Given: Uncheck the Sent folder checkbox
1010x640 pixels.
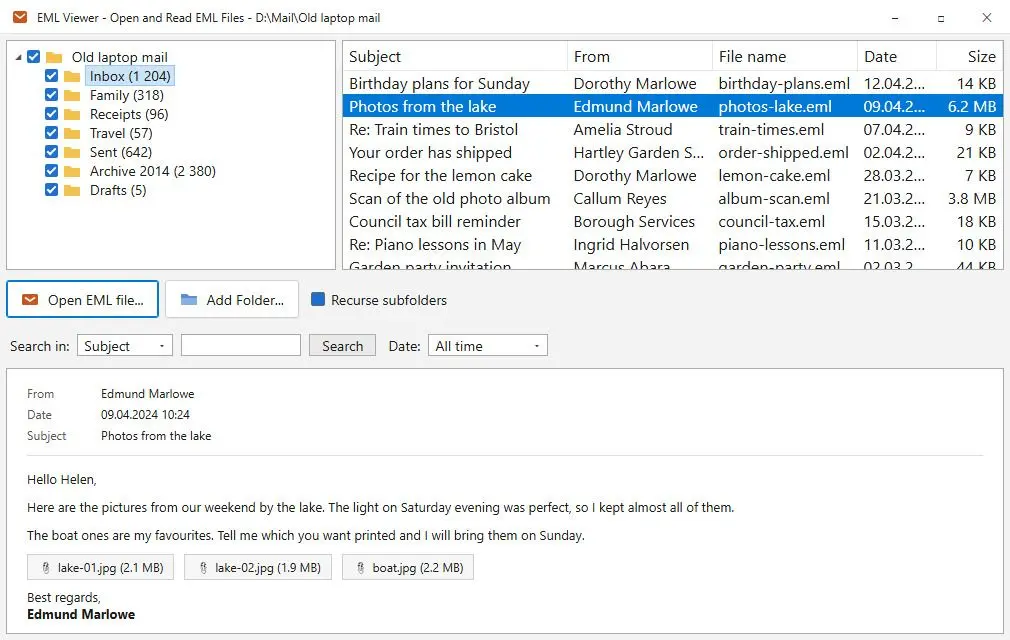Looking at the screenshot, I should tap(52, 152).
